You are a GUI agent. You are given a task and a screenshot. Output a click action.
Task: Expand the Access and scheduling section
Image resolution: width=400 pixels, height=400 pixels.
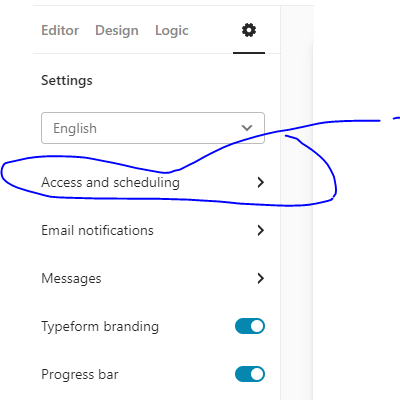tap(153, 182)
